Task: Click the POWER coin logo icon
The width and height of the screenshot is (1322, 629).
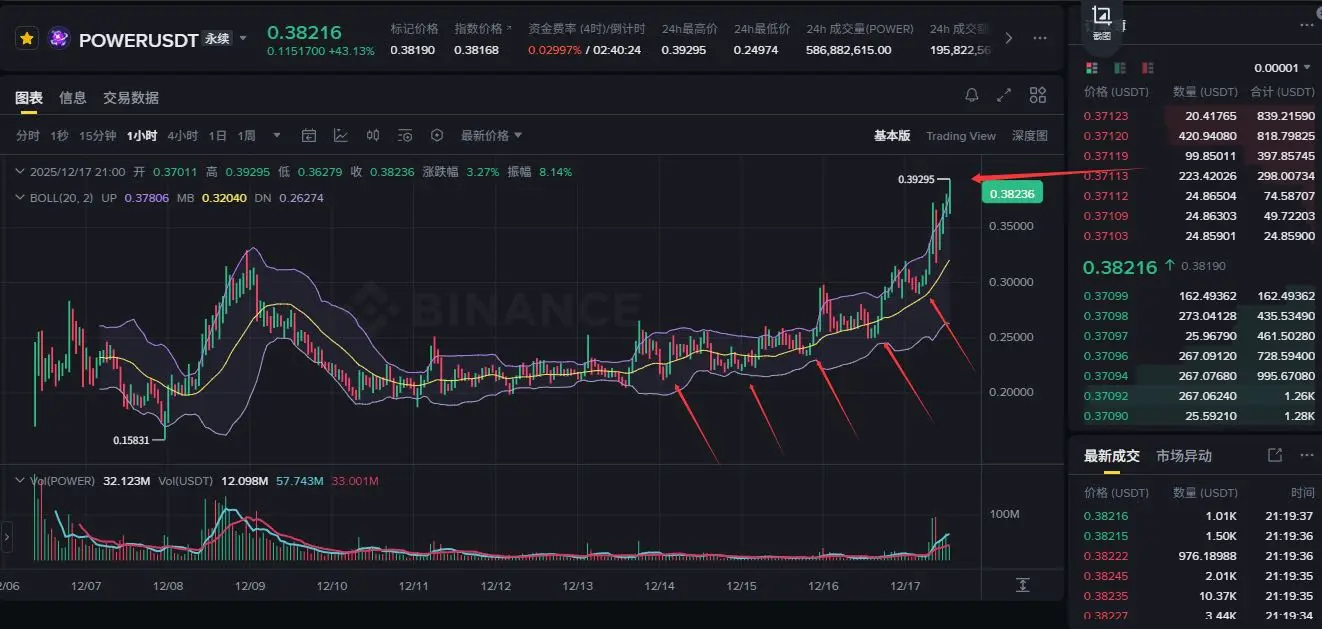Action: [58, 38]
